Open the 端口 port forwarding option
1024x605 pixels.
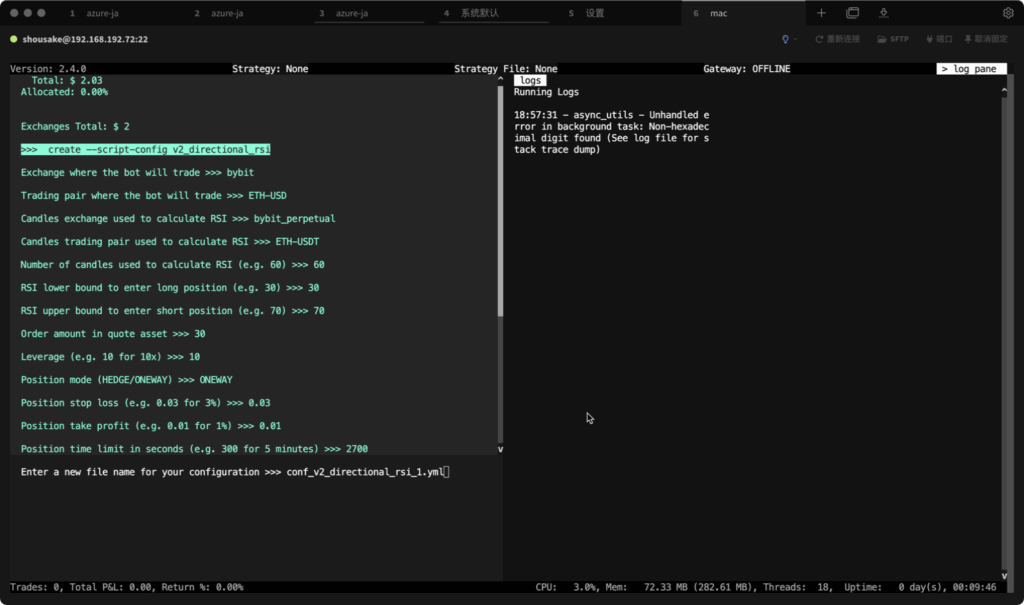(x=939, y=39)
